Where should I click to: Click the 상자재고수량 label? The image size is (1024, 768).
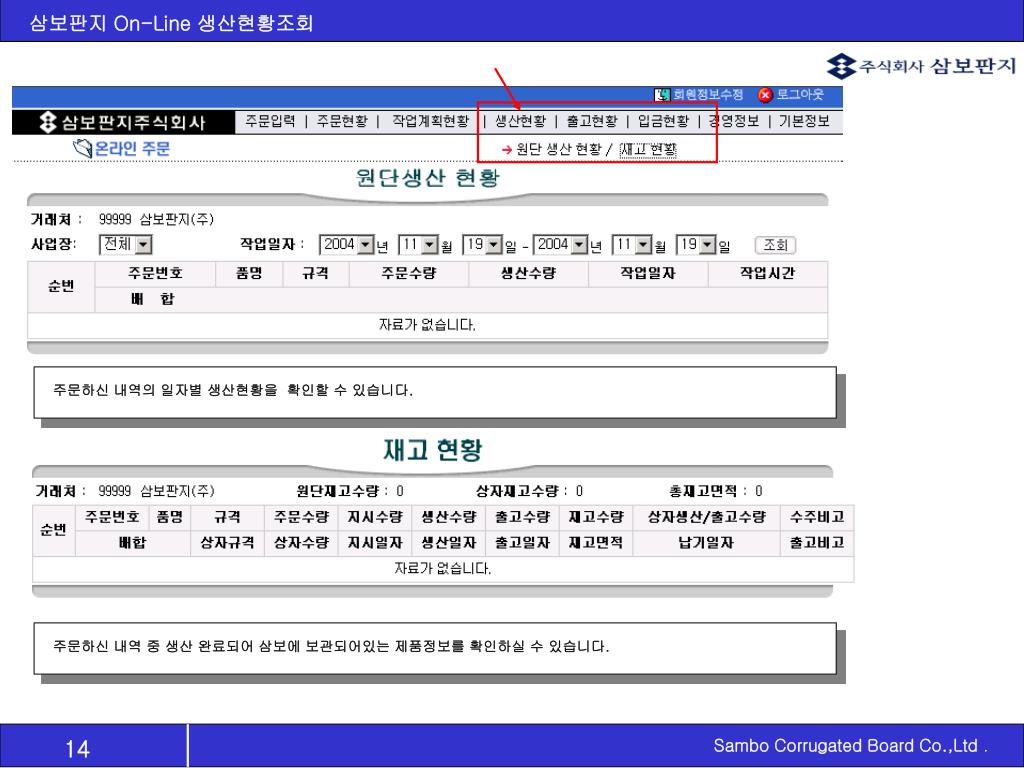(517, 491)
